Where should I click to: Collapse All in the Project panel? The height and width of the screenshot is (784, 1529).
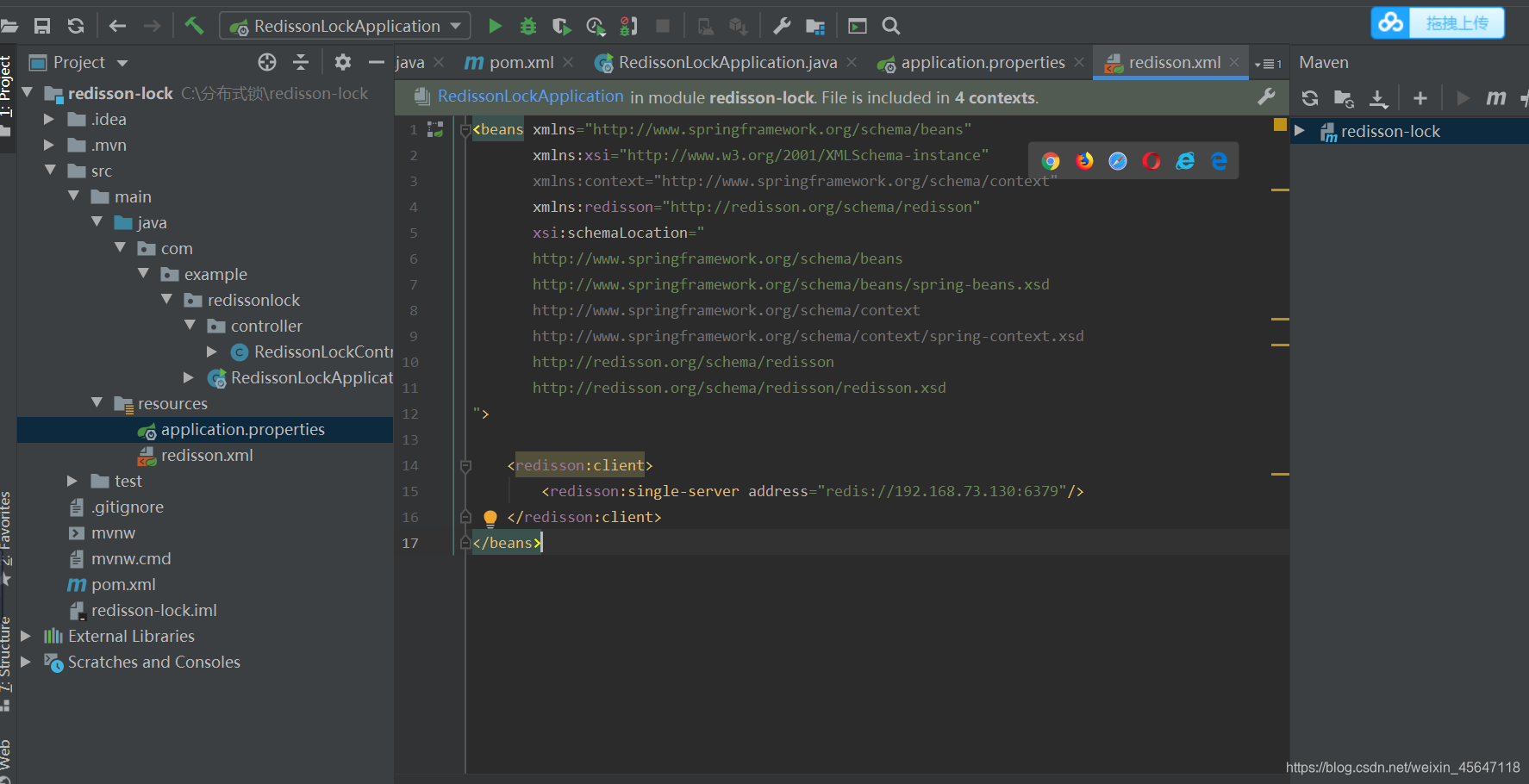pyautogui.click(x=301, y=62)
